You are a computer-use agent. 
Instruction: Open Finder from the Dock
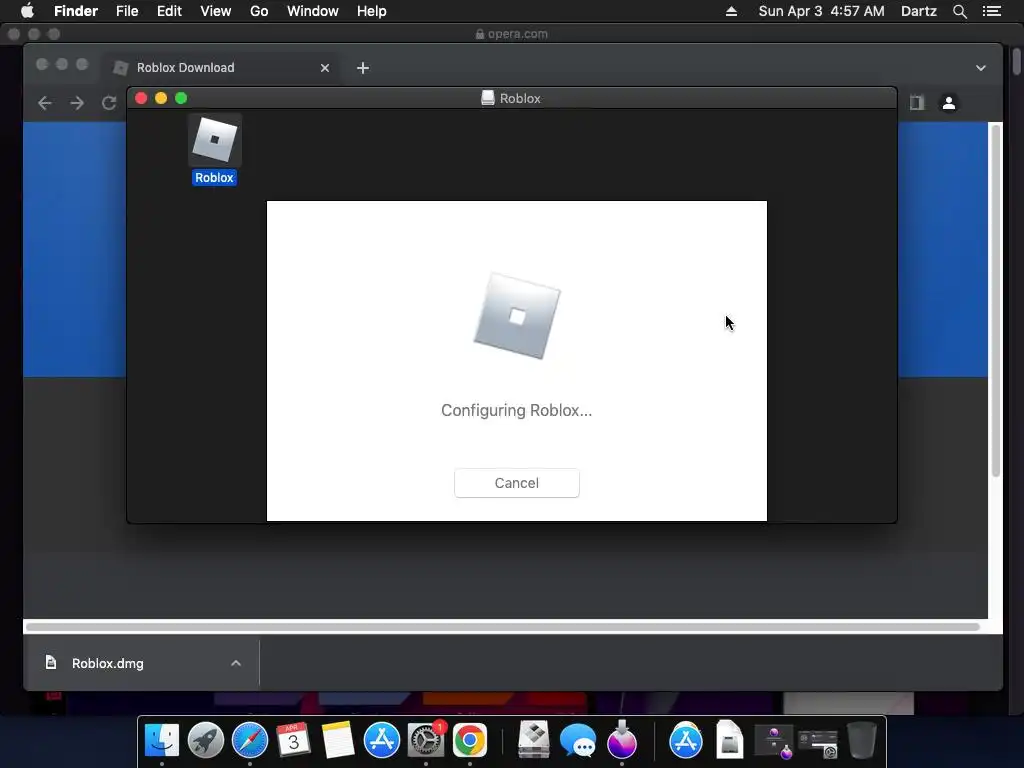[161, 741]
